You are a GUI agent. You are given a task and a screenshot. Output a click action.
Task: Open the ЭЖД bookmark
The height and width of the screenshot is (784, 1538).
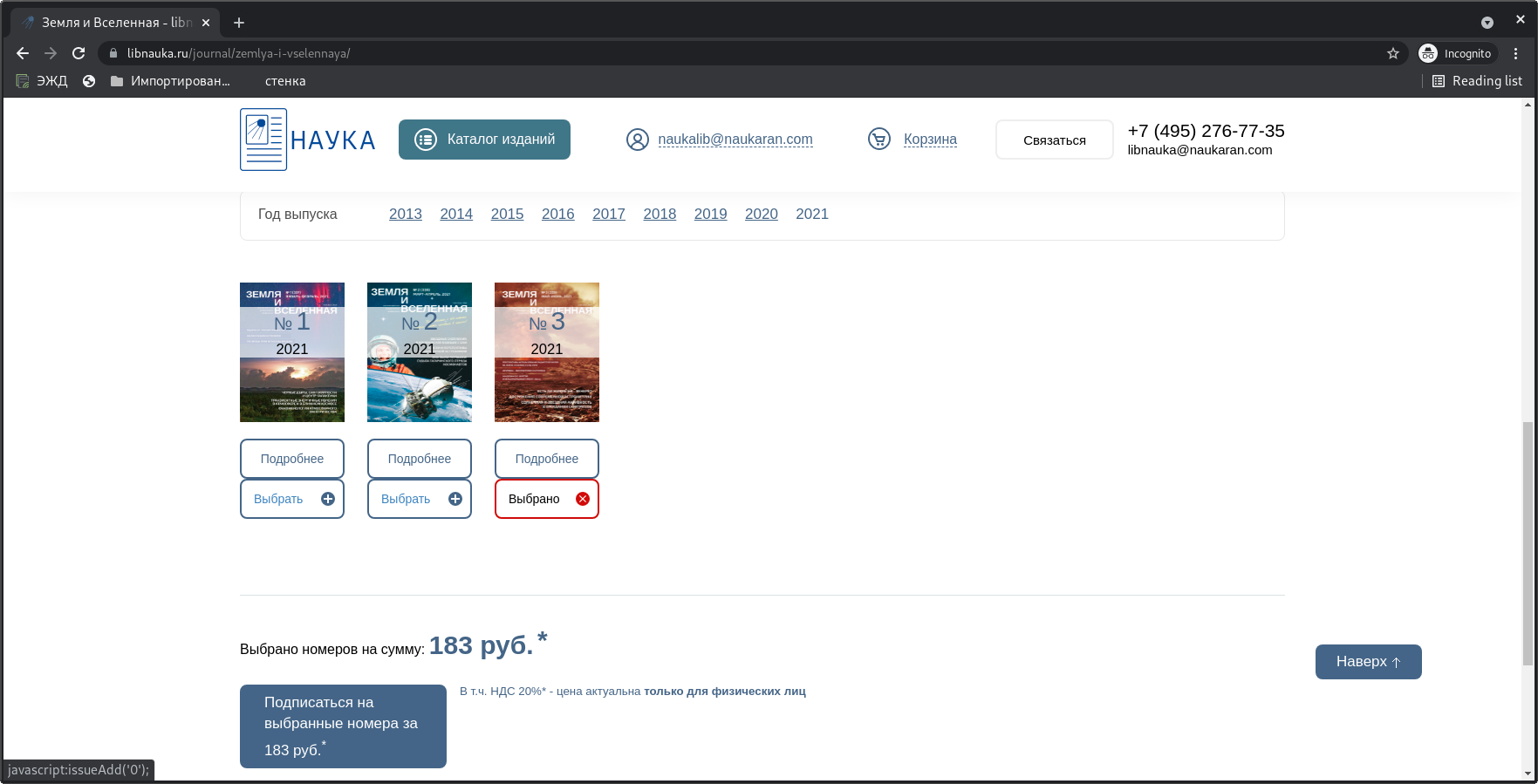(x=42, y=81)
